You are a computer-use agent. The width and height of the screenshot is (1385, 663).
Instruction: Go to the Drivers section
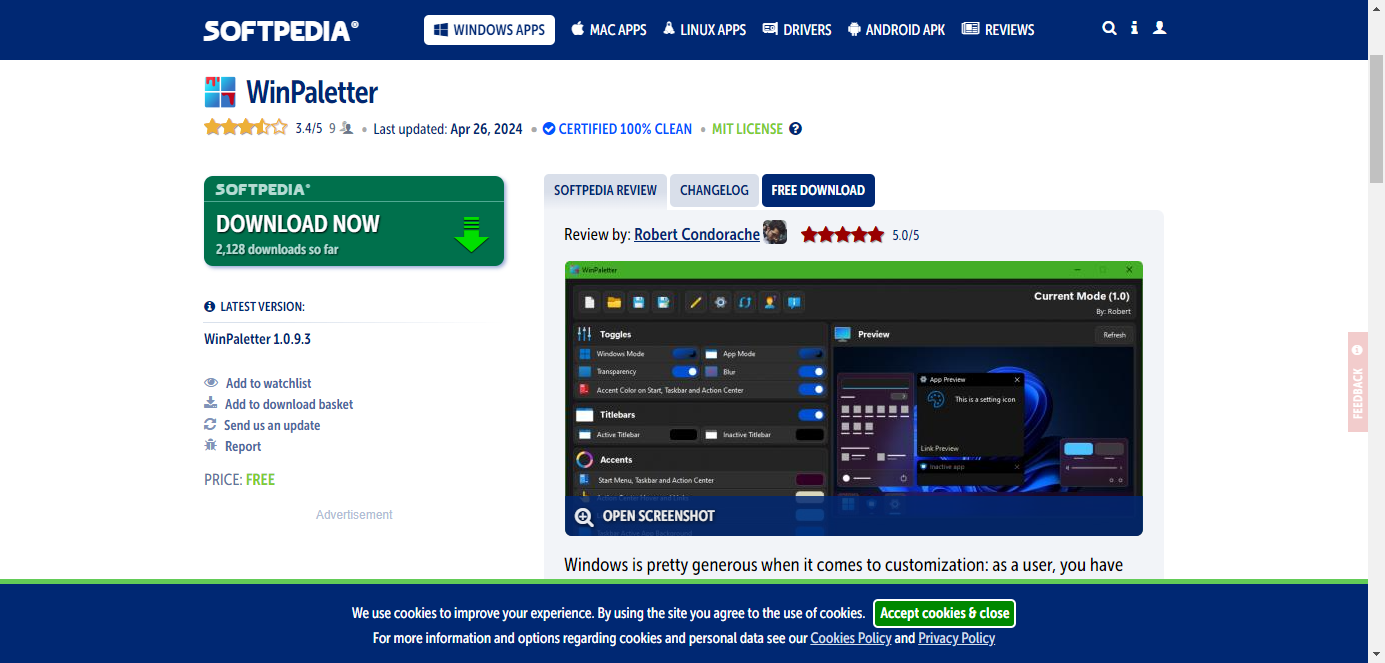coord(797,30)
